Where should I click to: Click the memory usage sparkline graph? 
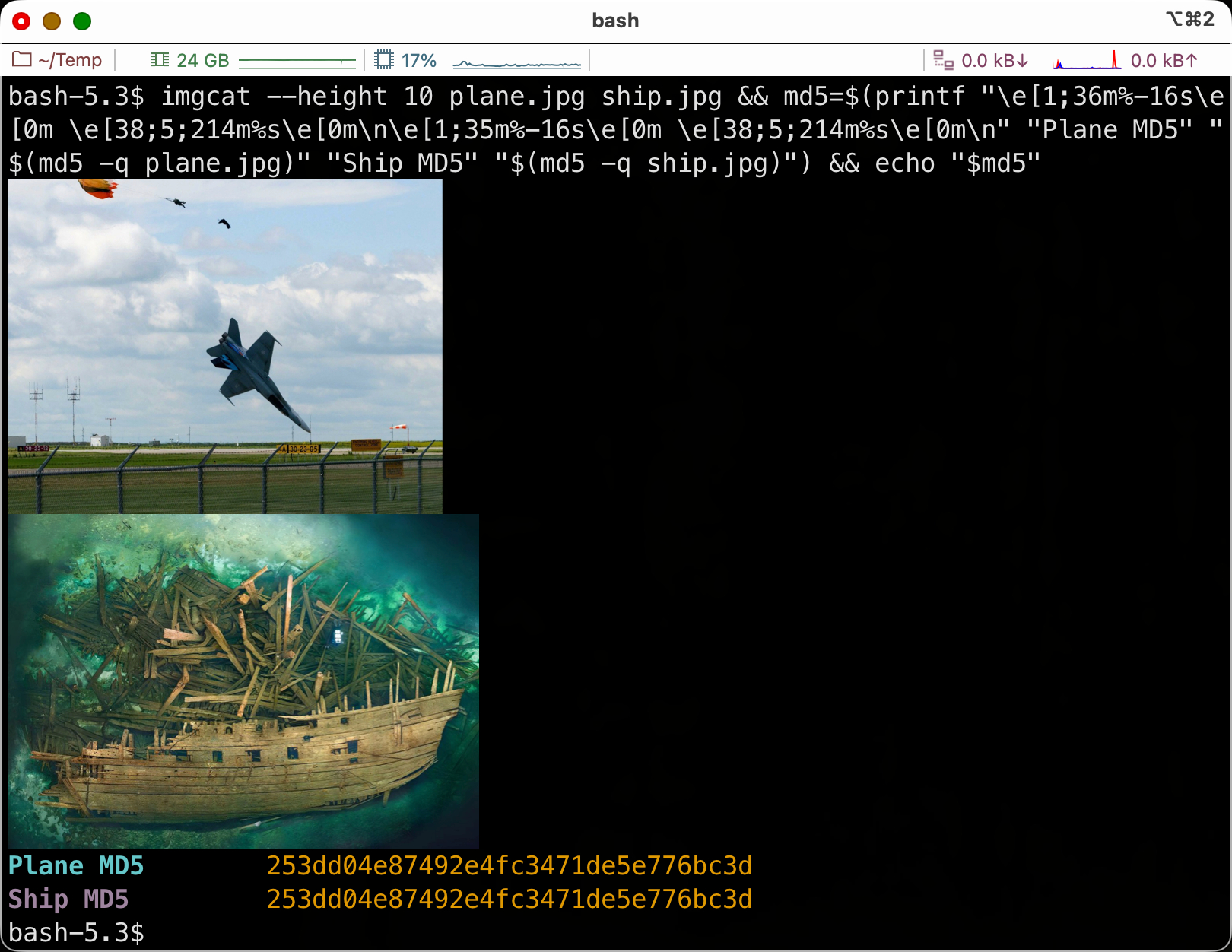tap(297, 61)
